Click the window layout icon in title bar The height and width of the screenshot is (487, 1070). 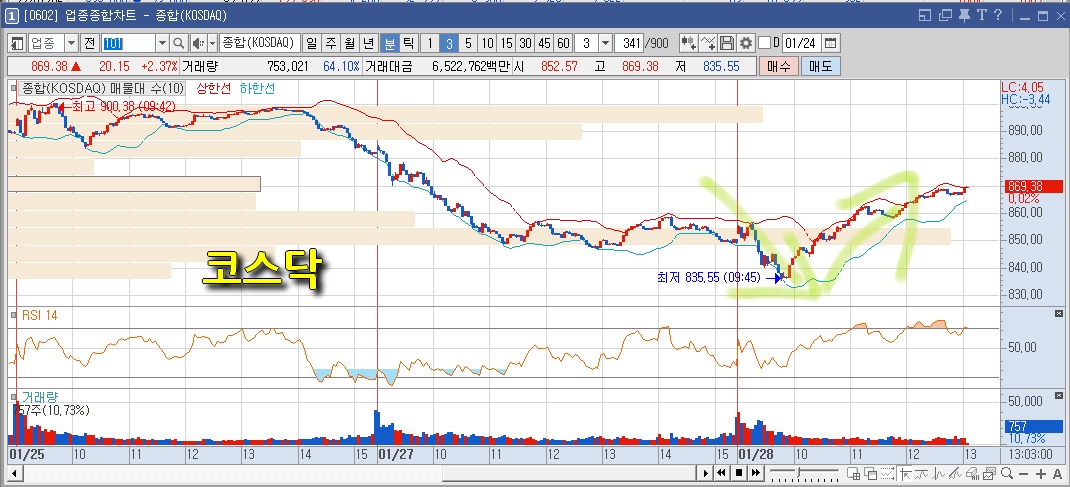click(925, 14)
